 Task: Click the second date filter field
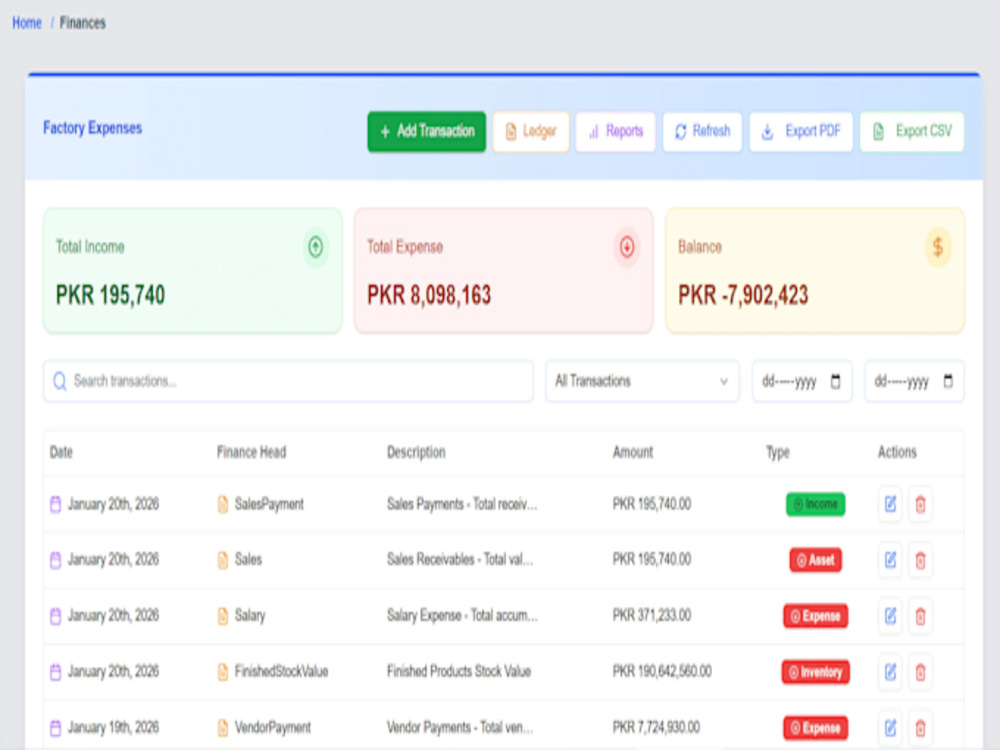pos(914,381)
